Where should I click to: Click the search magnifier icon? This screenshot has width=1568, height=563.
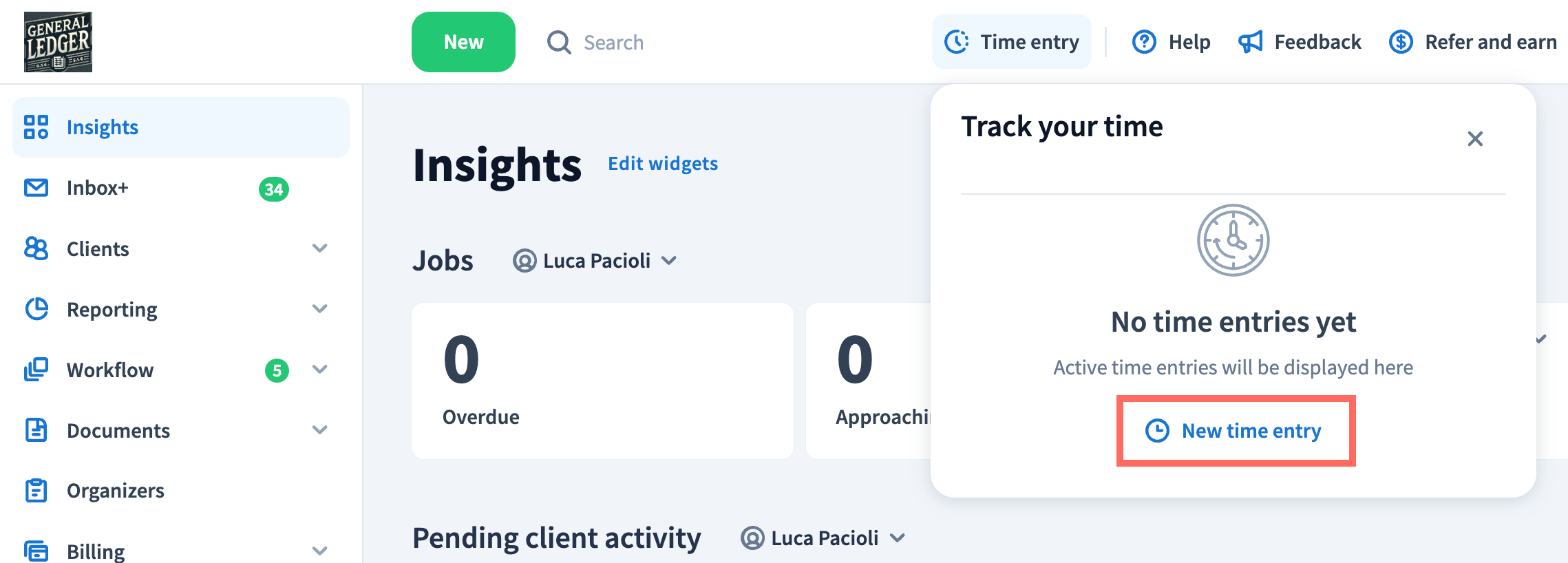[x=558, y=42]
